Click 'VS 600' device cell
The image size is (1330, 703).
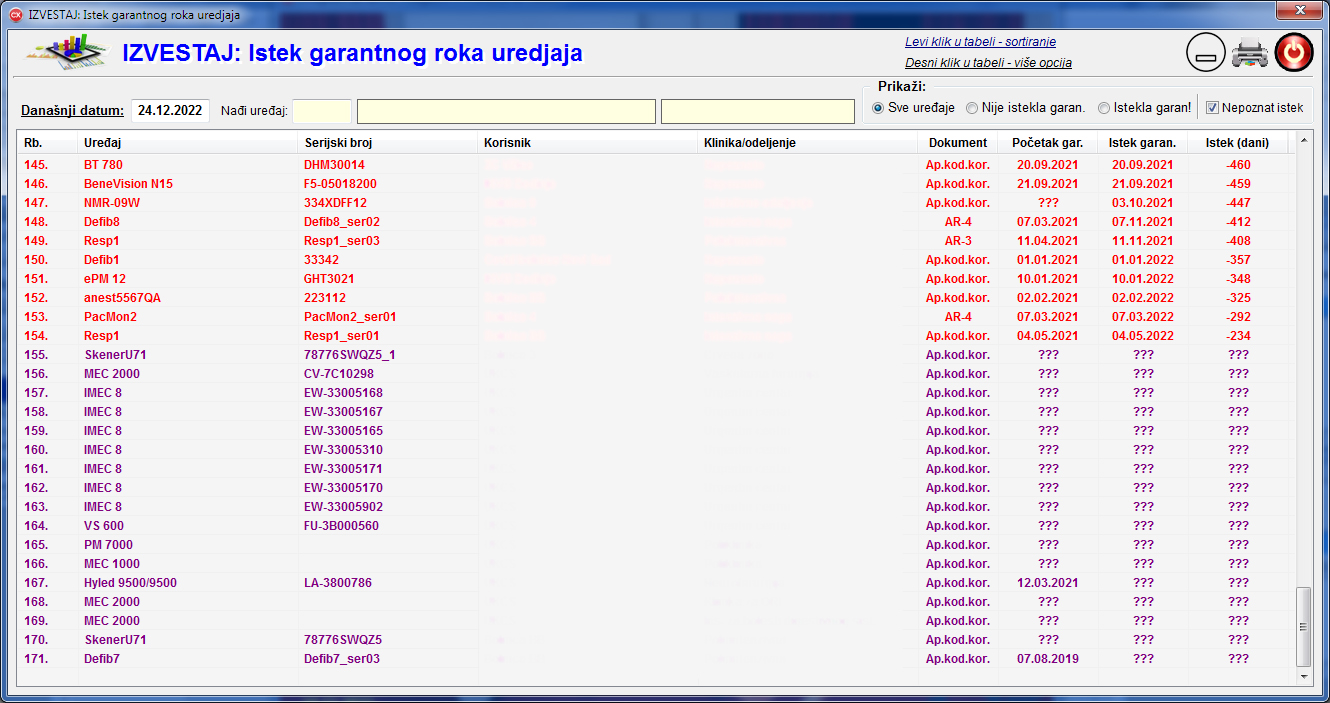[104, 526]
